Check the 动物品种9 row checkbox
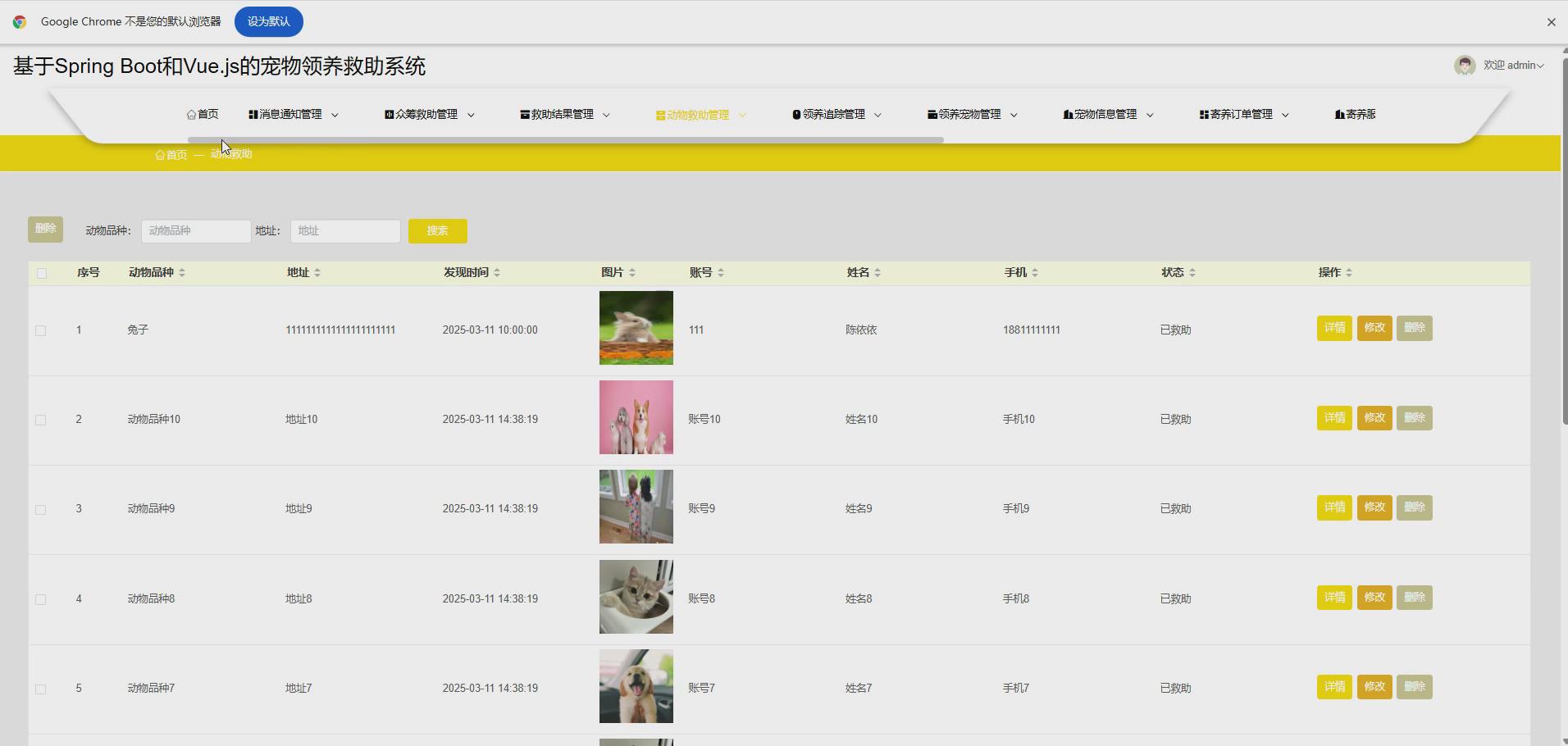This screenshot has height=746, width=1568. (40, 509)
